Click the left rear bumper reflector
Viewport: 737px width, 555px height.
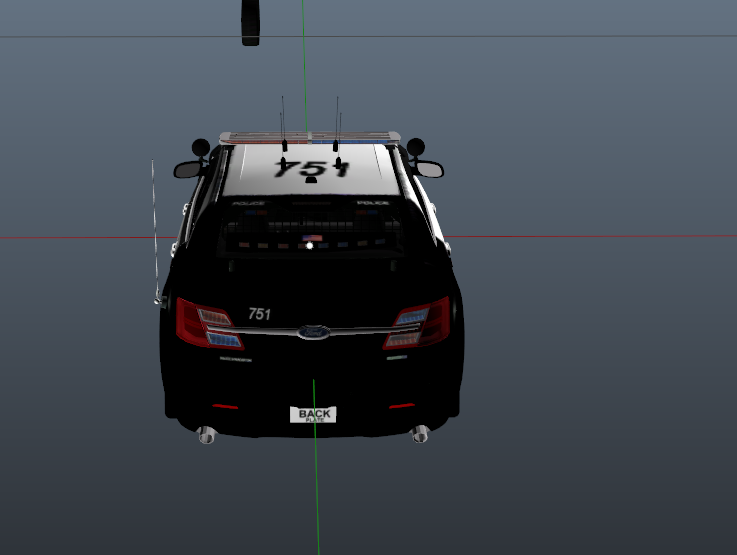(x=225, y=407)
